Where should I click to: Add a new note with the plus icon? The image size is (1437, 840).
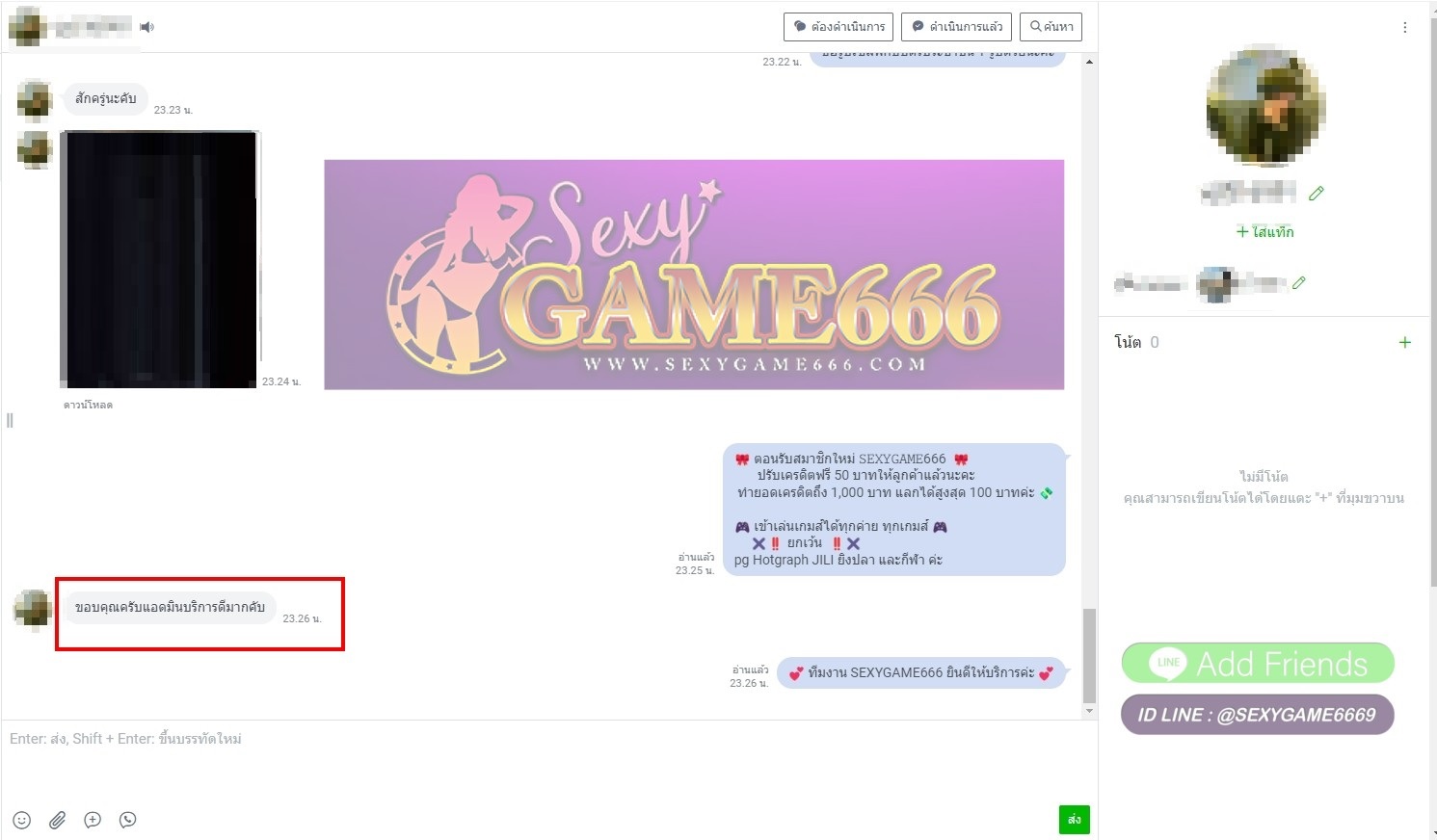(1404, 342)
